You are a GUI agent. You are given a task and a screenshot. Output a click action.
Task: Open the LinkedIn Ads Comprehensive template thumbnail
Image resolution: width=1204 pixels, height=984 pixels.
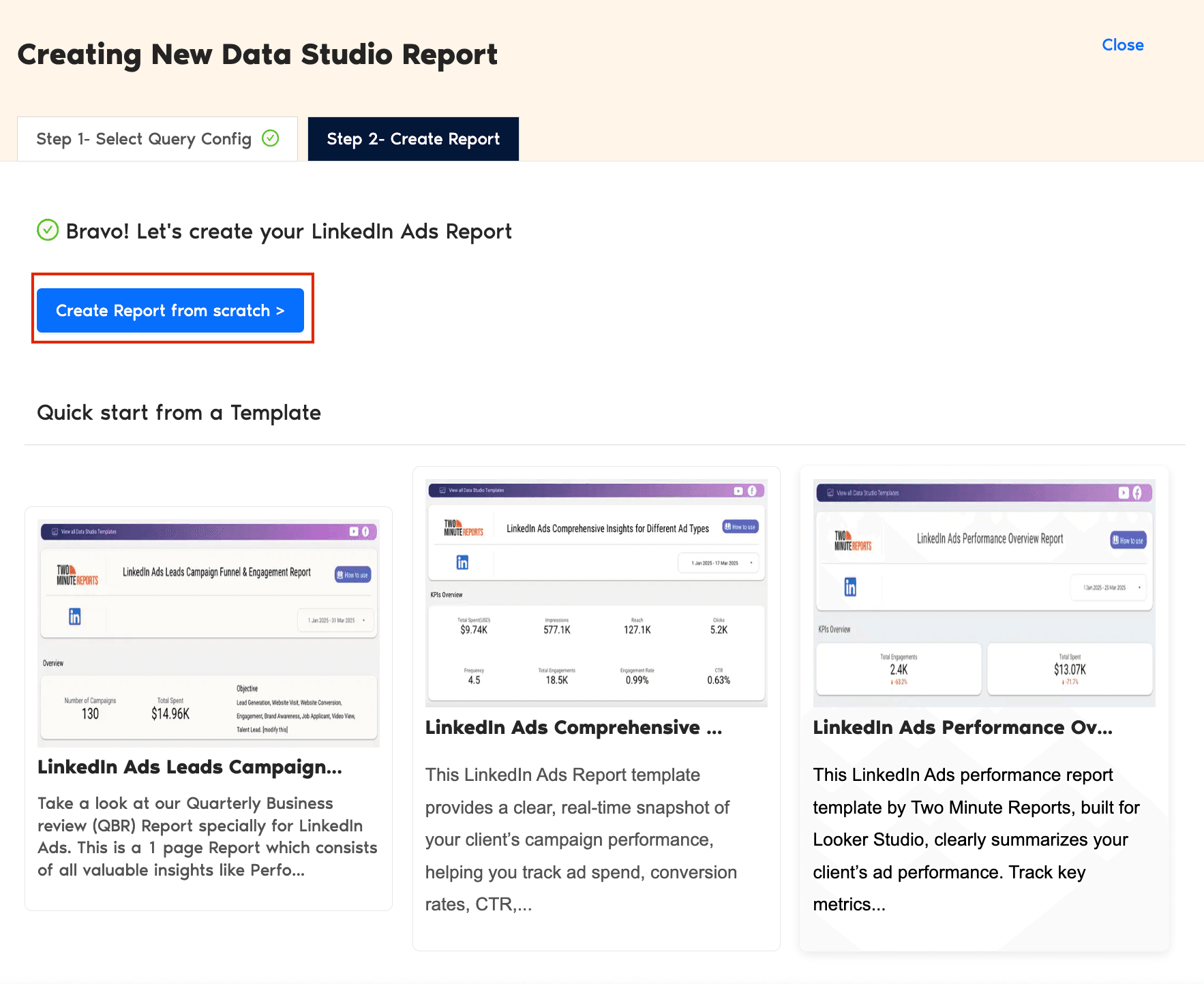pyautogui.click(x=595, y=593)
